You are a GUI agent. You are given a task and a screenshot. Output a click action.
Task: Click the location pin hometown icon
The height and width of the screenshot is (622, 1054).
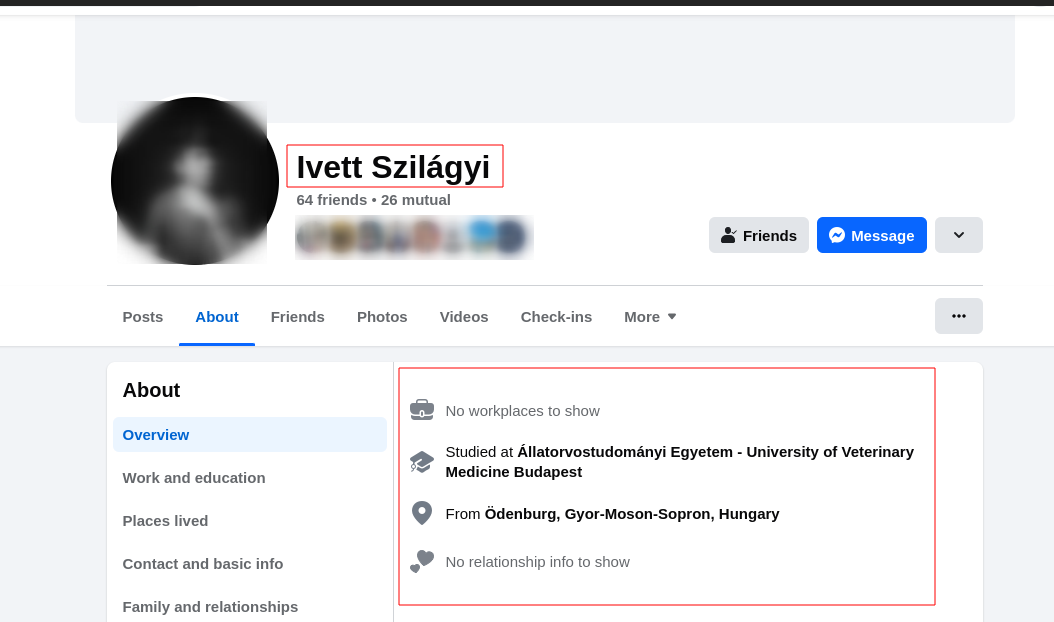(x=421, y=513)
